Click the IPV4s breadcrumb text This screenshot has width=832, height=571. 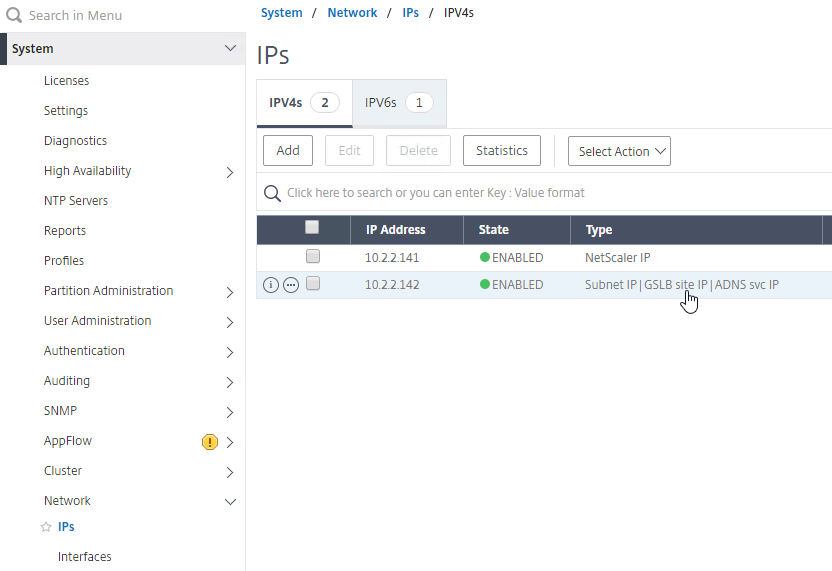coord(458,13)
